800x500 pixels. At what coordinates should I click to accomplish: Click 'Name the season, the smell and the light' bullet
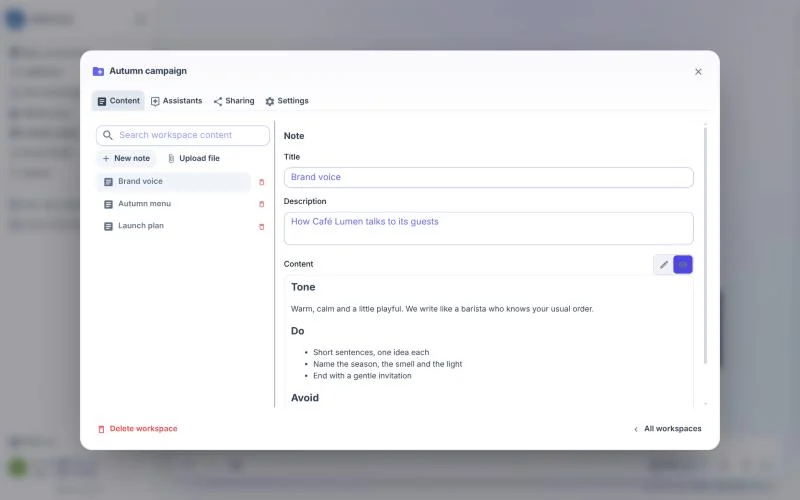click(387, 364)
